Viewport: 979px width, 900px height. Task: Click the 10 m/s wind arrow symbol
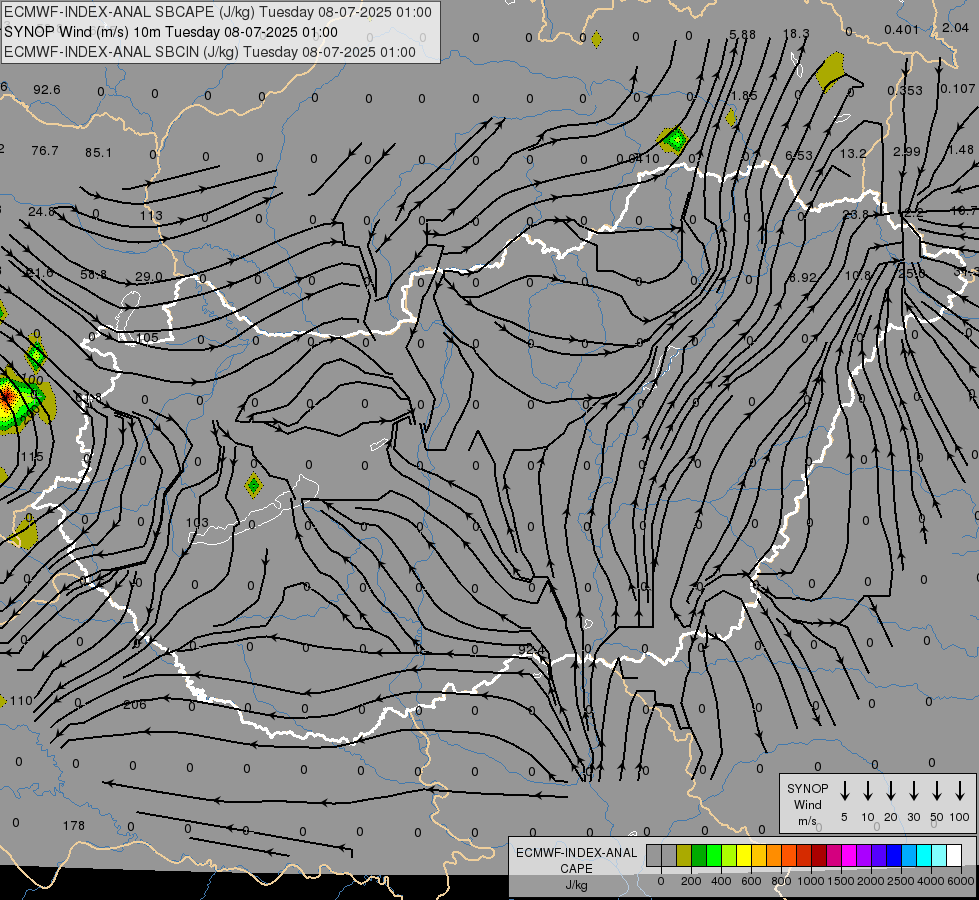coord(868,791)
